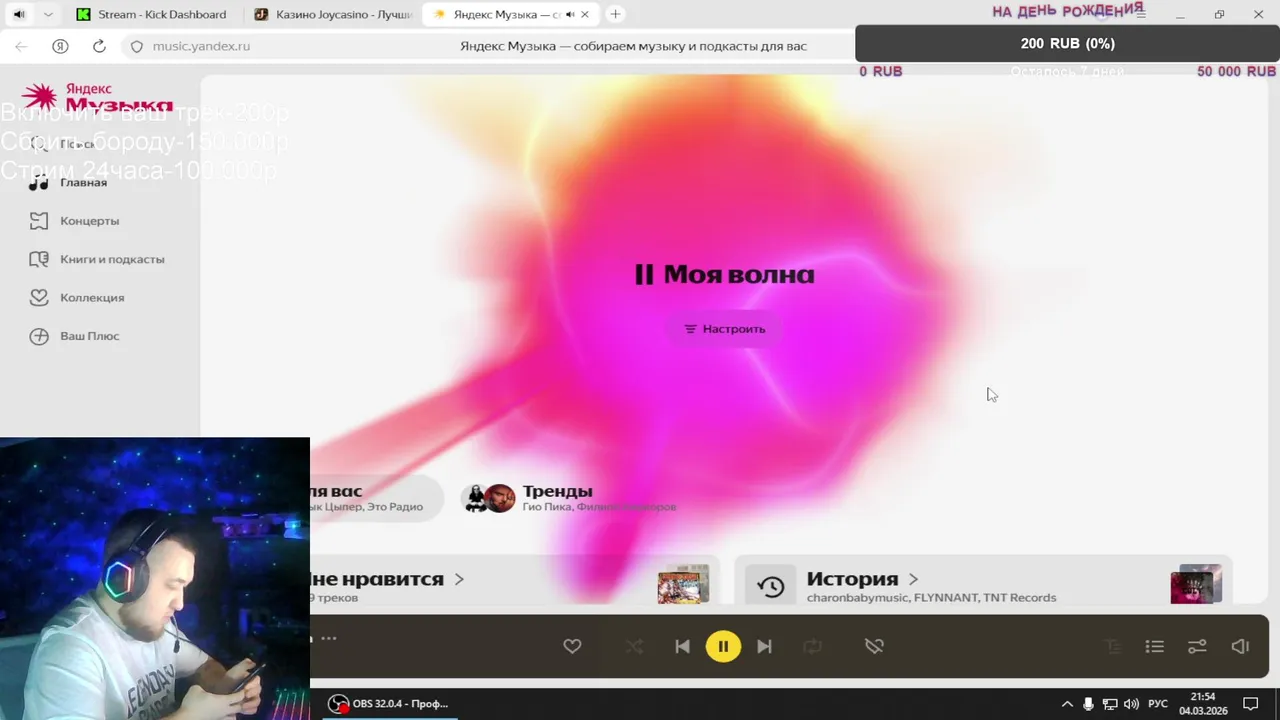Image resolution: width=1280 pixels, height=720 pixels.
Task: Switch to Stream - Kick Dashboard tab
Action: [153, 14]
